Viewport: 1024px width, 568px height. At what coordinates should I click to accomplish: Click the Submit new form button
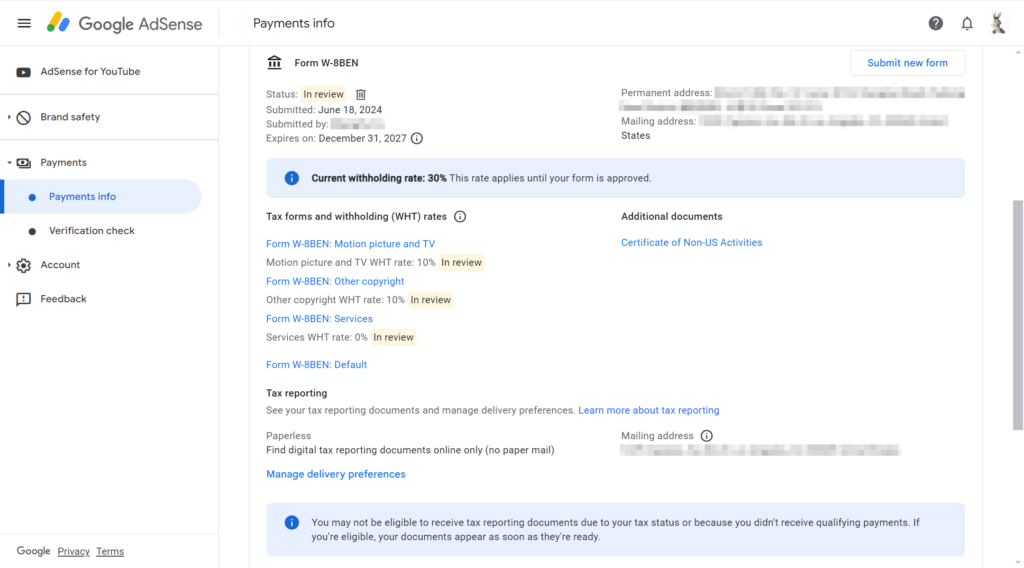coord(907,63)
